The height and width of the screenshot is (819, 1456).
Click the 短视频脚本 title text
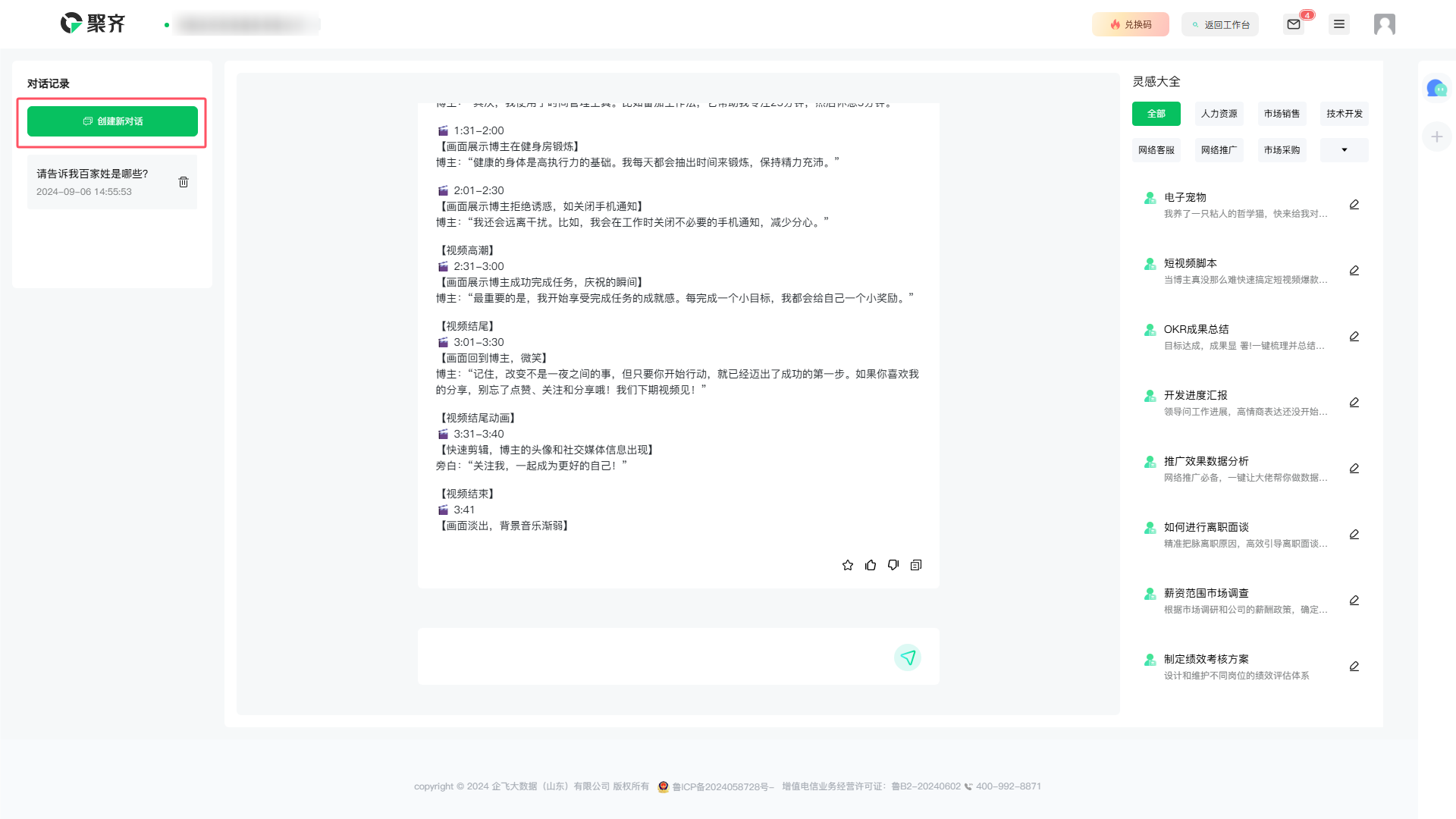coord(1191,263)
